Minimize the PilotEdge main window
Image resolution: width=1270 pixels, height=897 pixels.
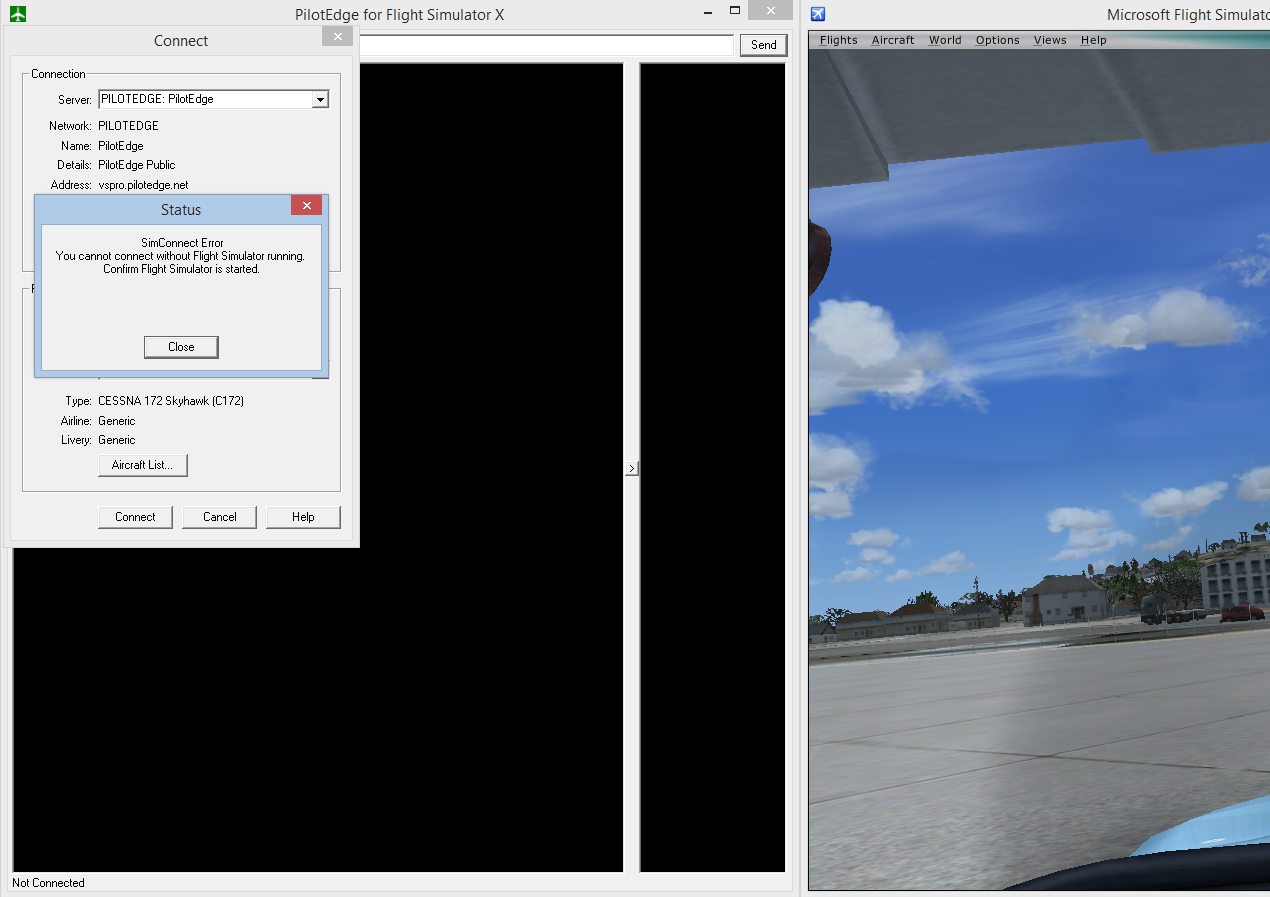(705, 11)
